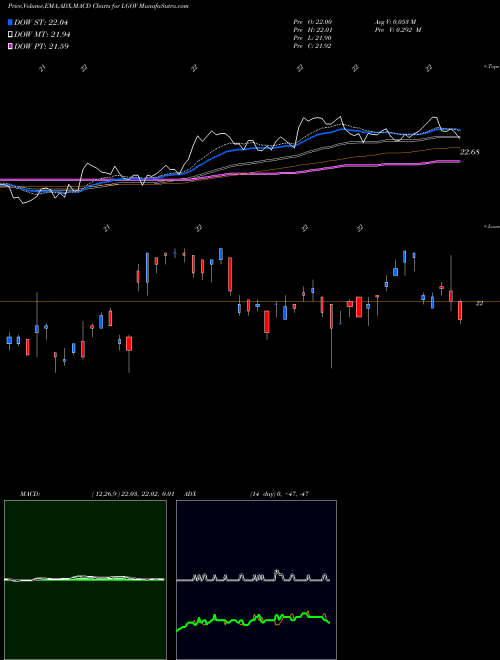Click the chart title mentioning LGOV MunafaSutra.com
This screenshot has height=660, width=500.
(98, 6)
